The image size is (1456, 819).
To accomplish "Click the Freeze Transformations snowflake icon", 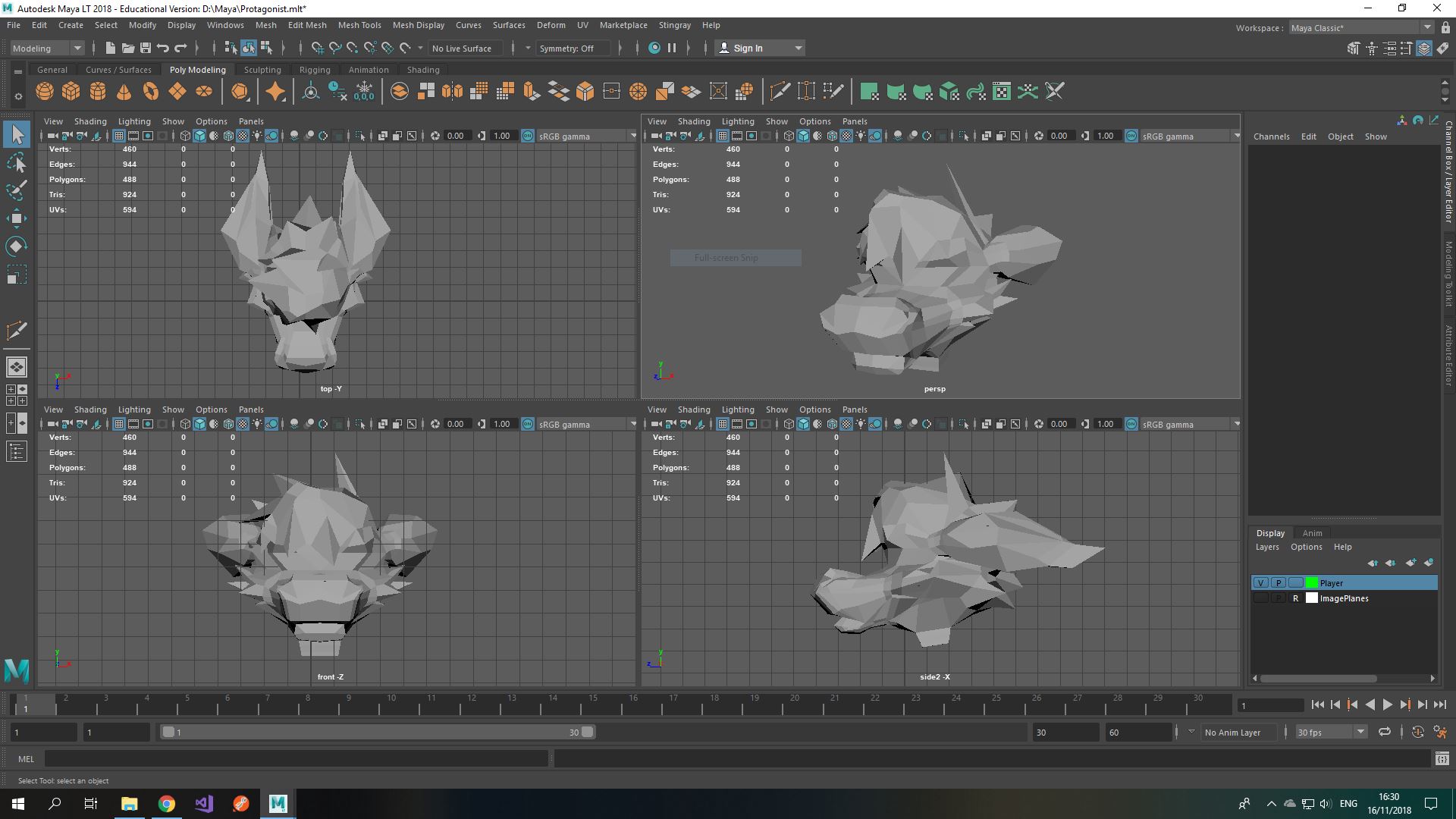I will [364, 92].
